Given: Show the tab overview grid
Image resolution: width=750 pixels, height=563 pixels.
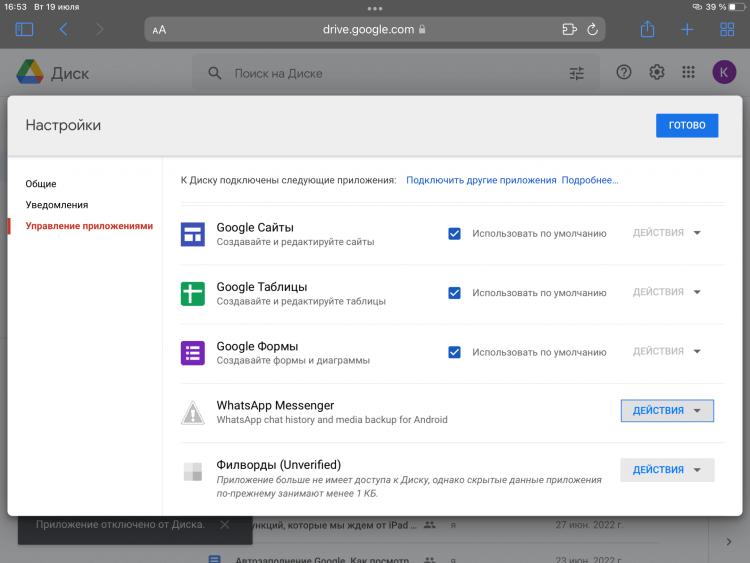Looking at the screenshot, I should (x=727, y=30).
